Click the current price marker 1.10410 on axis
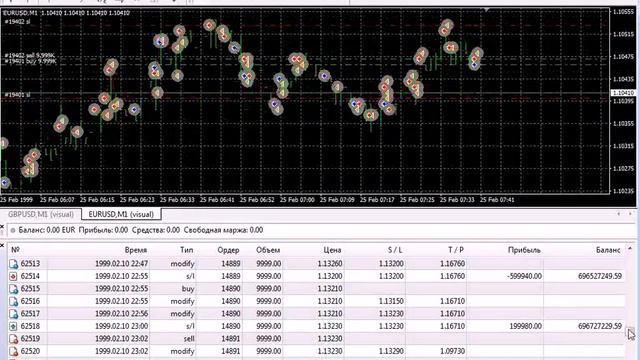This screenshot has width=640, height=360. tap(623, 93)
